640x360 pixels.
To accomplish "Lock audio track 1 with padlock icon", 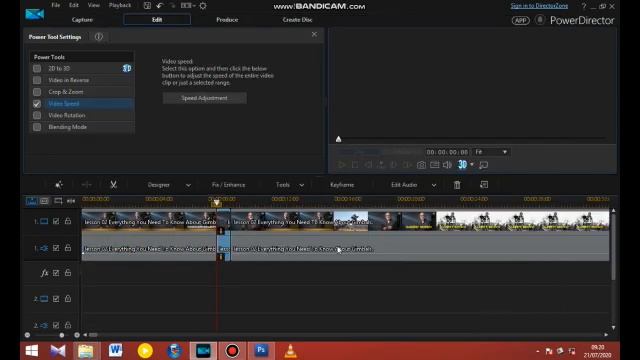I will click(68, 248).
